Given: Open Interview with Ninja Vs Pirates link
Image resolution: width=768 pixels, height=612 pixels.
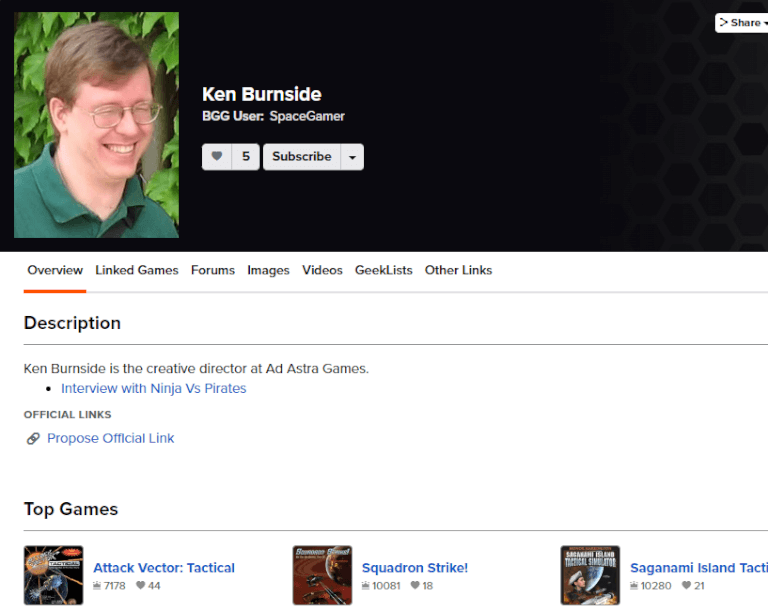Looking at the screenshot, I should [153, 388].
